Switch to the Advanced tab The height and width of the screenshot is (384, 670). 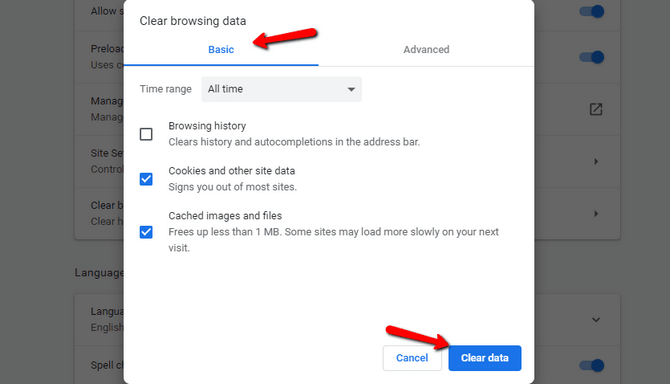coord(426,50)
